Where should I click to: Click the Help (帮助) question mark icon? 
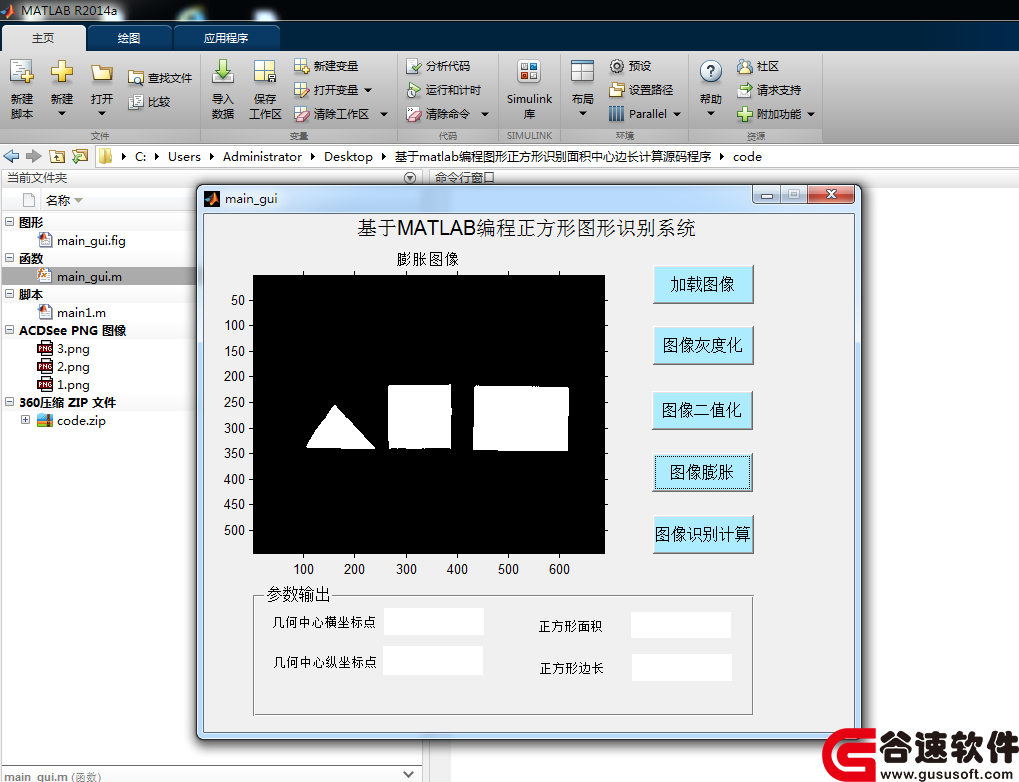pyautogui.click(x=710, y=71)
